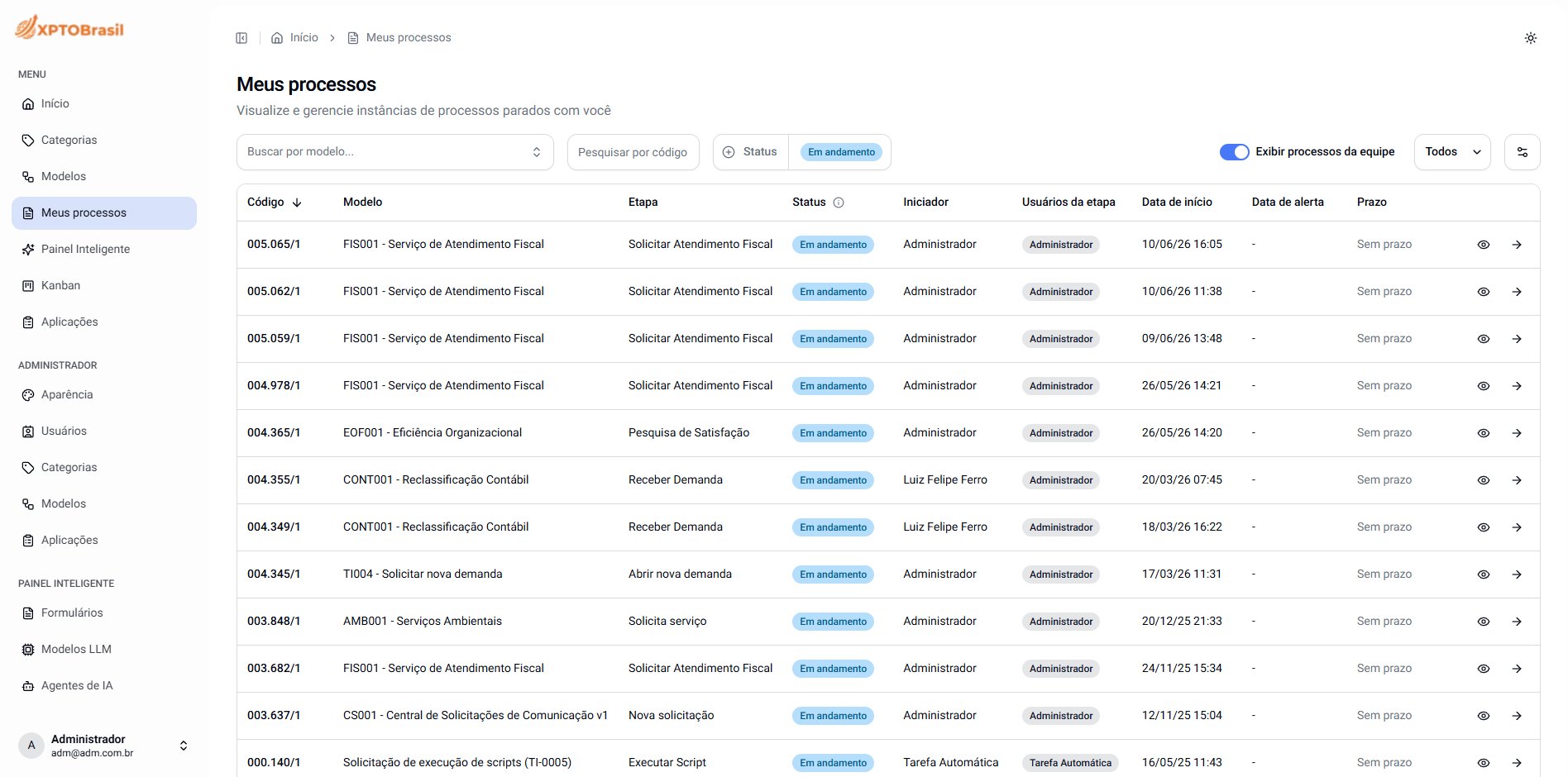Screen dimensions: 1568x777
Task: View process 005.065/1 with eye icon
Action: tap(1484, 245)
